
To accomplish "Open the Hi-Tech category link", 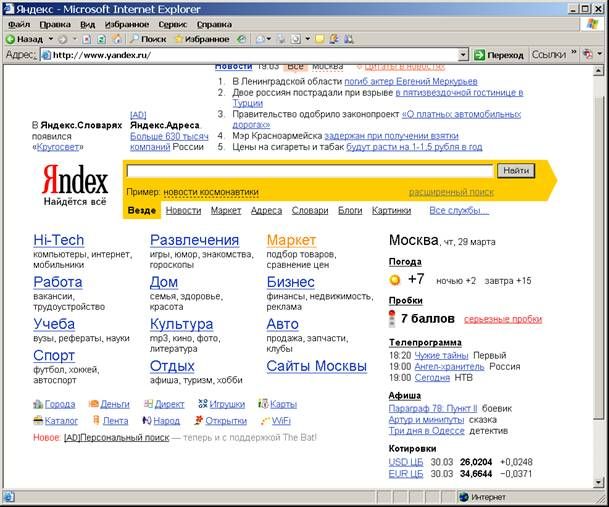I will tap(59, 240).
